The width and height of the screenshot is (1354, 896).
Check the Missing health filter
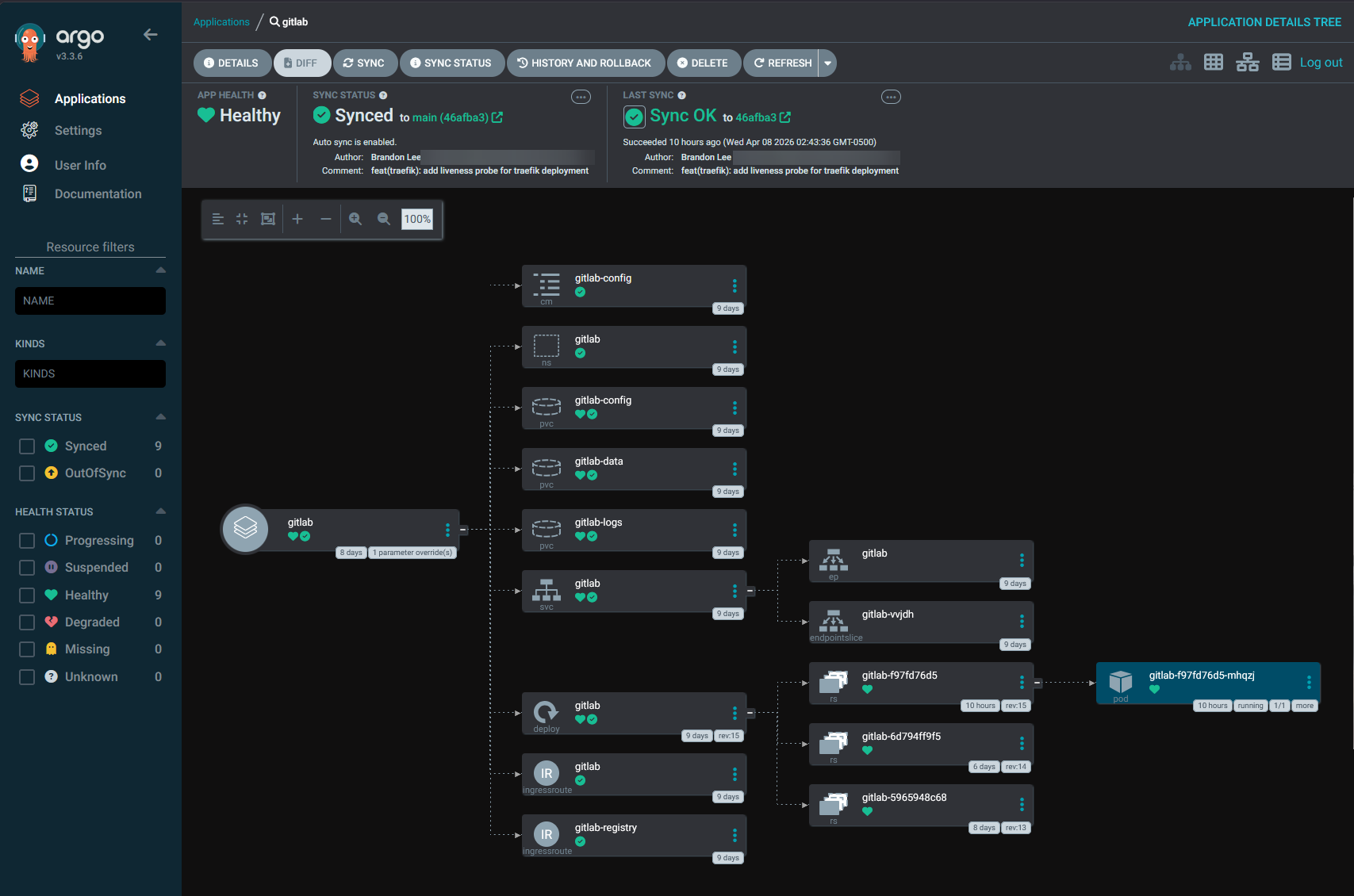click(27, 649)
